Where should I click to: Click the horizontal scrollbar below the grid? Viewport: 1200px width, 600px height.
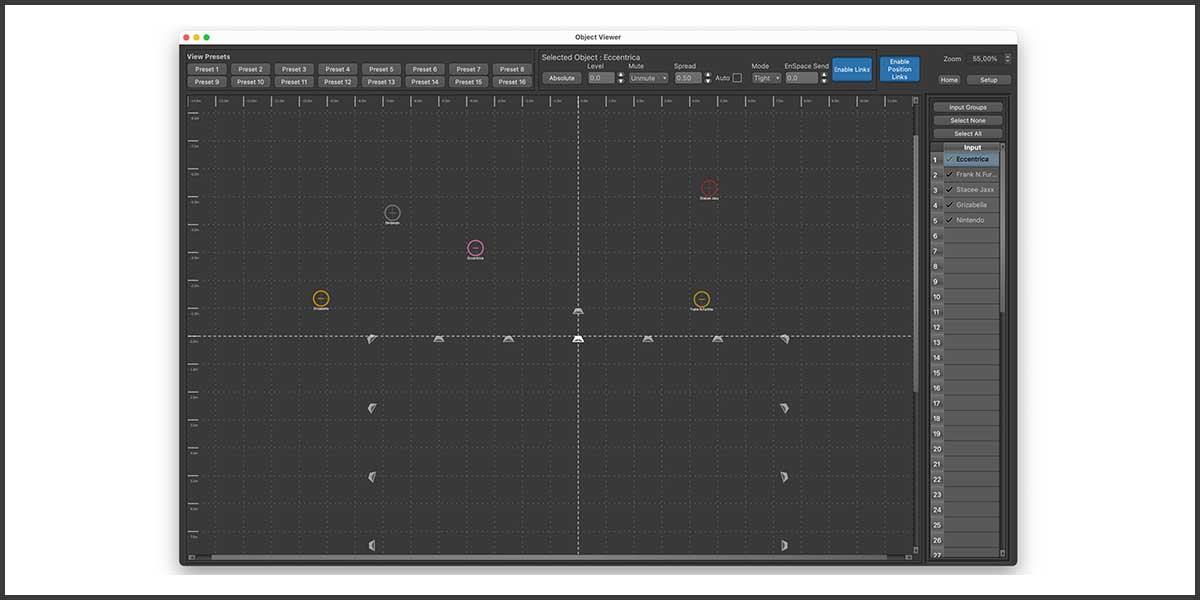pos(550,557)
